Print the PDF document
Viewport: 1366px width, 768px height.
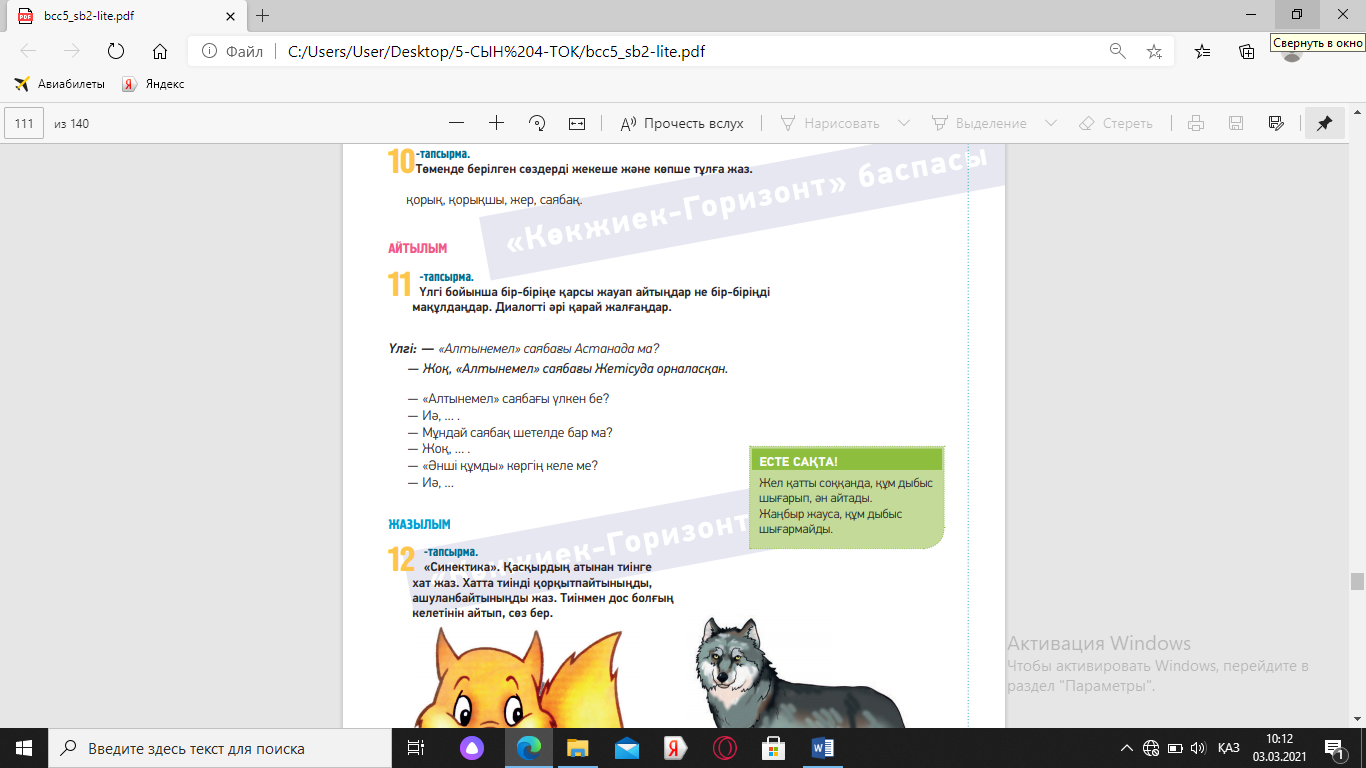[1195, 123]
